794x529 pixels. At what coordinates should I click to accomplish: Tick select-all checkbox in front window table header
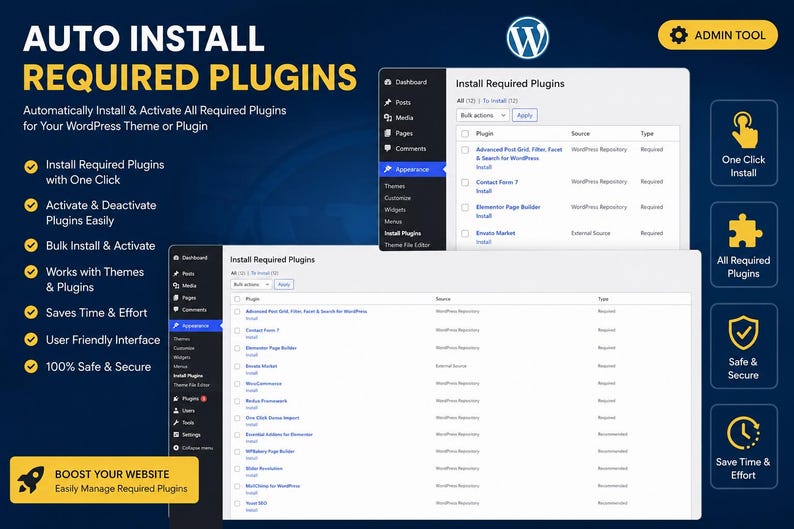click(x=237, y=299)
